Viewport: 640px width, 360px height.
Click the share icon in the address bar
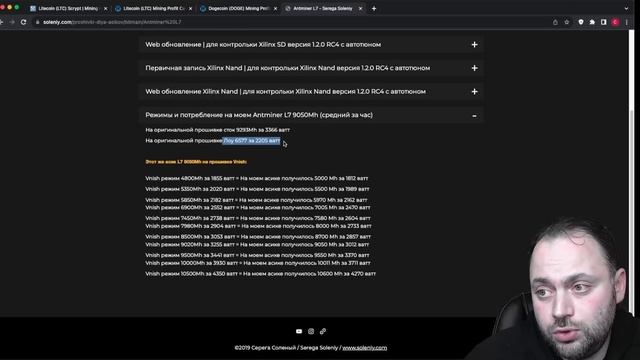click(x=555, y=22)
